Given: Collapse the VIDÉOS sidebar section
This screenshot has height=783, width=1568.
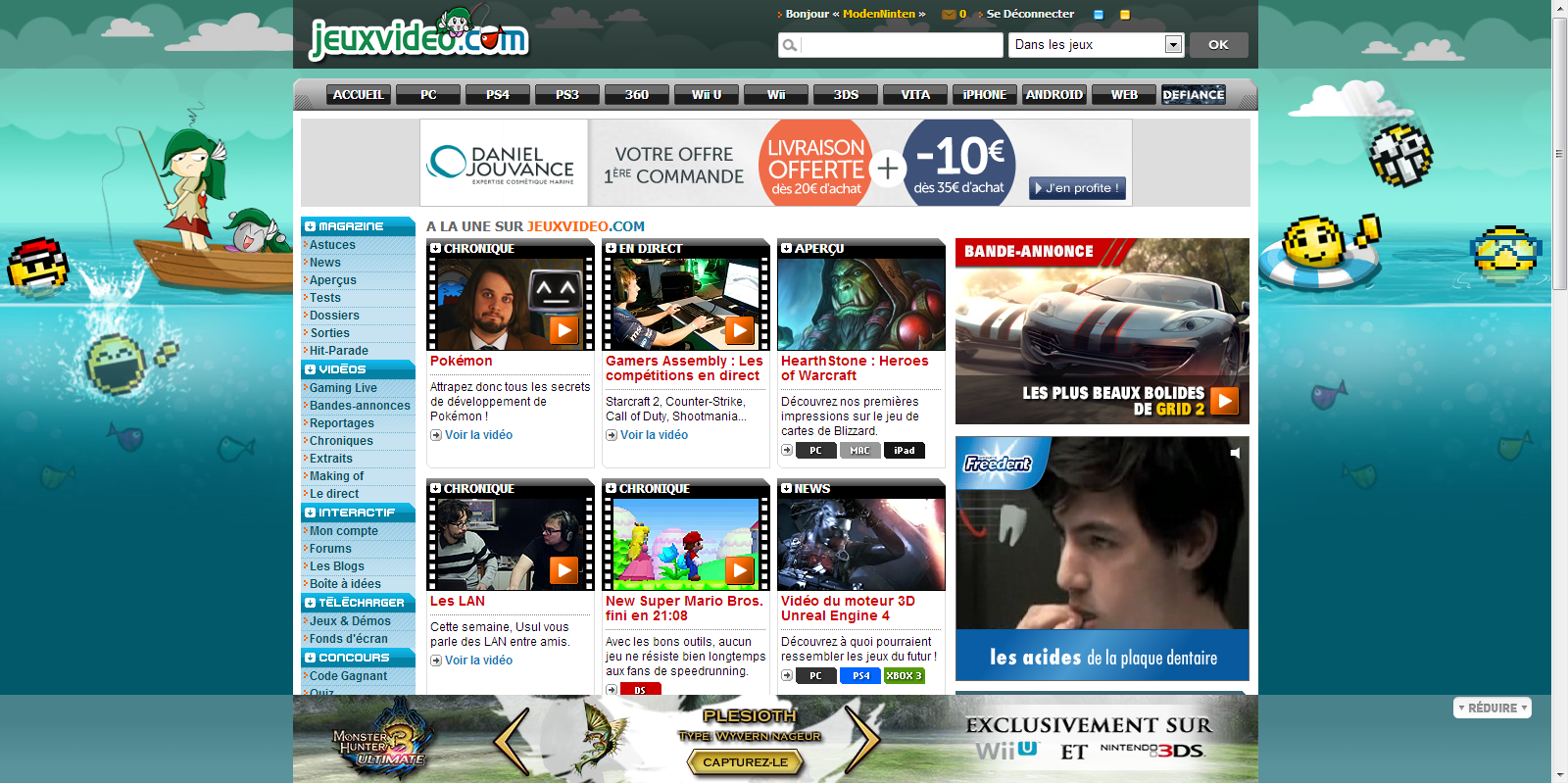Looking at the screenshot, I should 310,369.
